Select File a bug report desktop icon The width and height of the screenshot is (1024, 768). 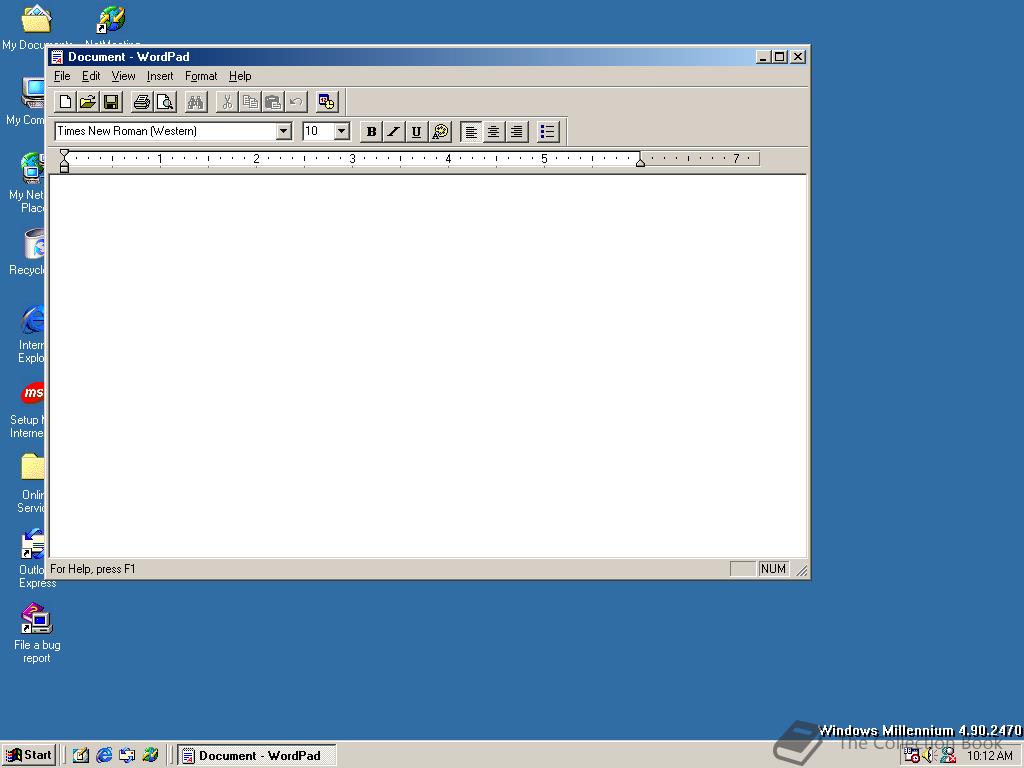[37, 634]
